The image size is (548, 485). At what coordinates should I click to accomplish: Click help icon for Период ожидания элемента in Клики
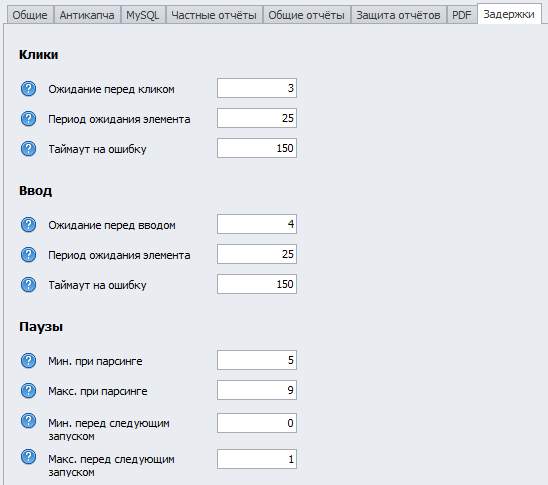click(28, 119)
